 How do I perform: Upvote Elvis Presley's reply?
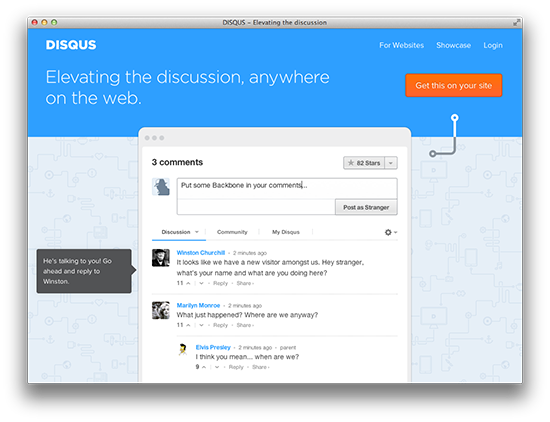(204, 367)
